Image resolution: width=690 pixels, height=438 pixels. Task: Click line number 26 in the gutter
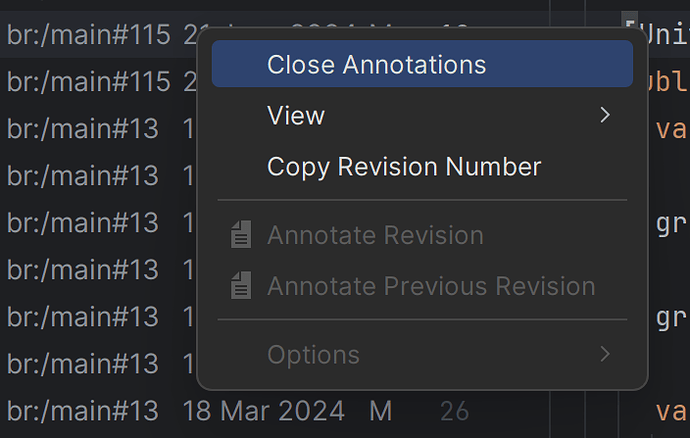(454, 411)
